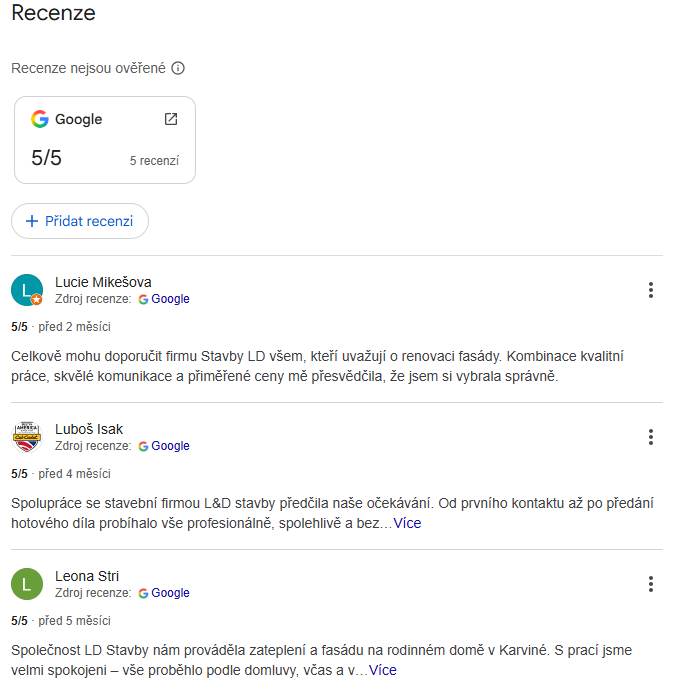
Task: Open the three-dot menu for Lucie Mikešova's review
Action: (651, 290)
